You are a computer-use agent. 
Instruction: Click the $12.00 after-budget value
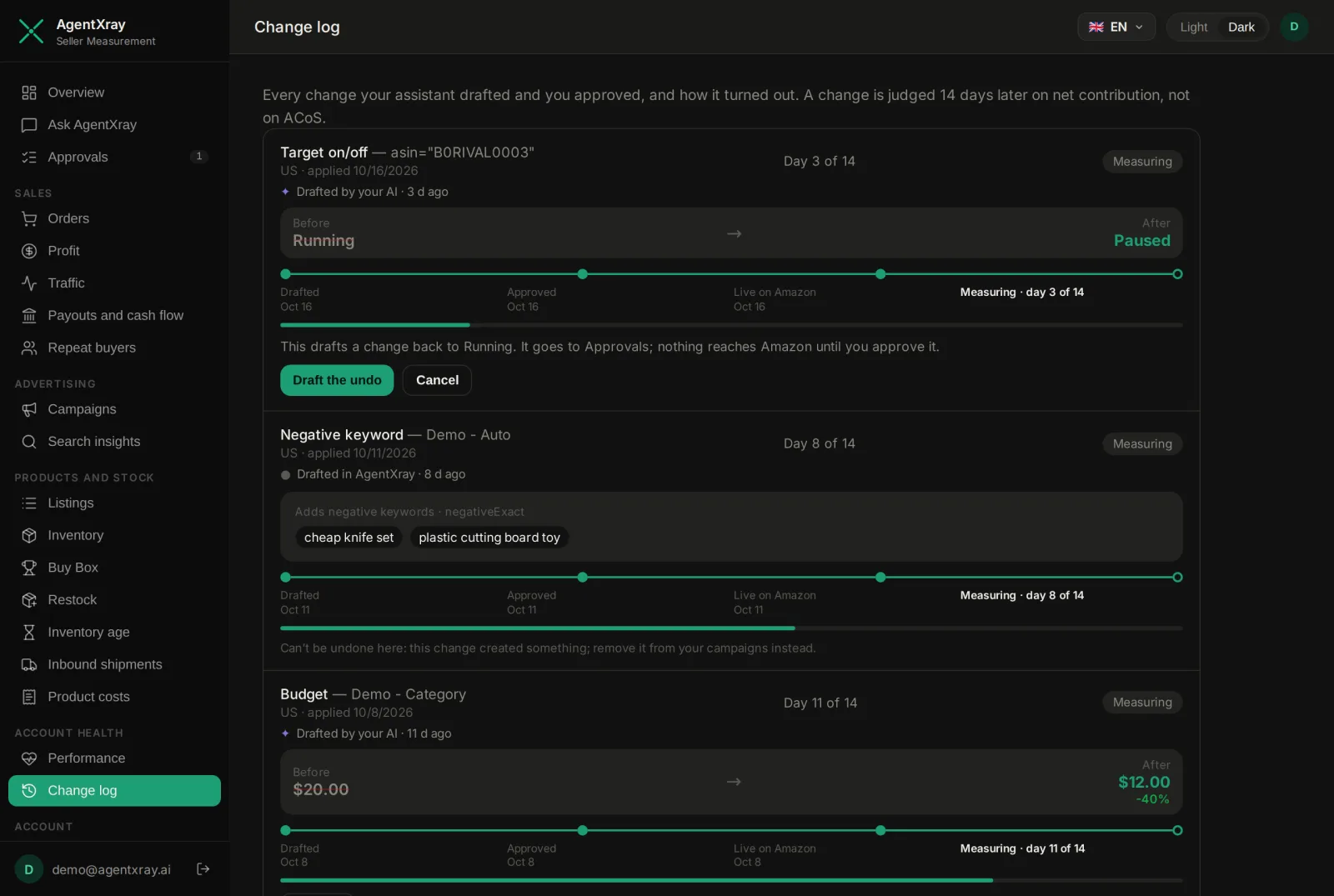click(x=1144, y=783)
